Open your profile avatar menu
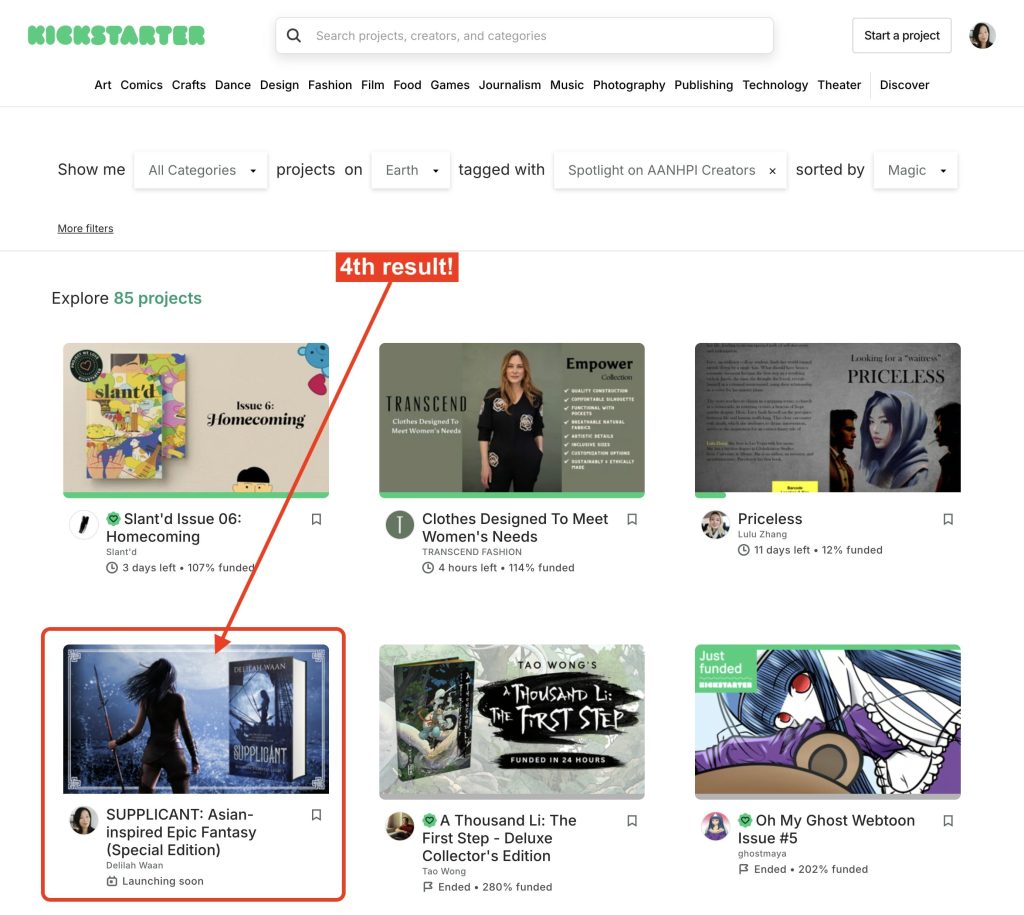The width and height of the screenshot is (1024, 915). click(x=981, y=35)
